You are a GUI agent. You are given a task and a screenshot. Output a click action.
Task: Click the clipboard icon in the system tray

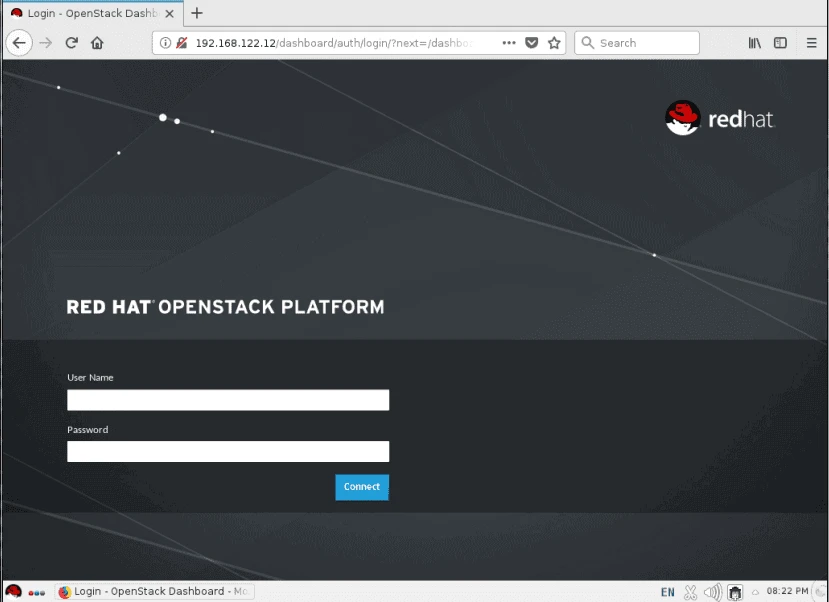[734, 592]
